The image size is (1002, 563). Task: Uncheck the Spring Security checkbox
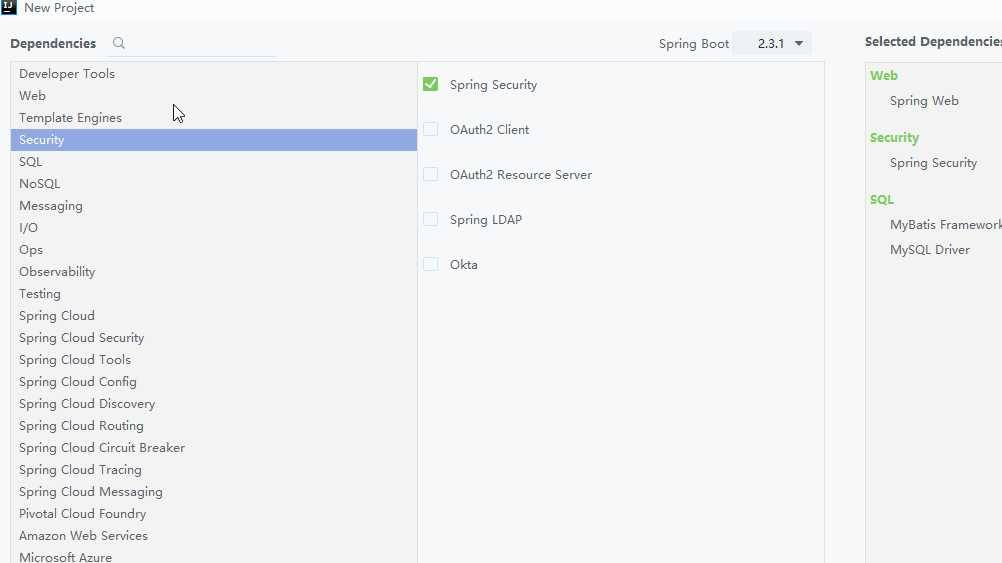click(431, 84)
